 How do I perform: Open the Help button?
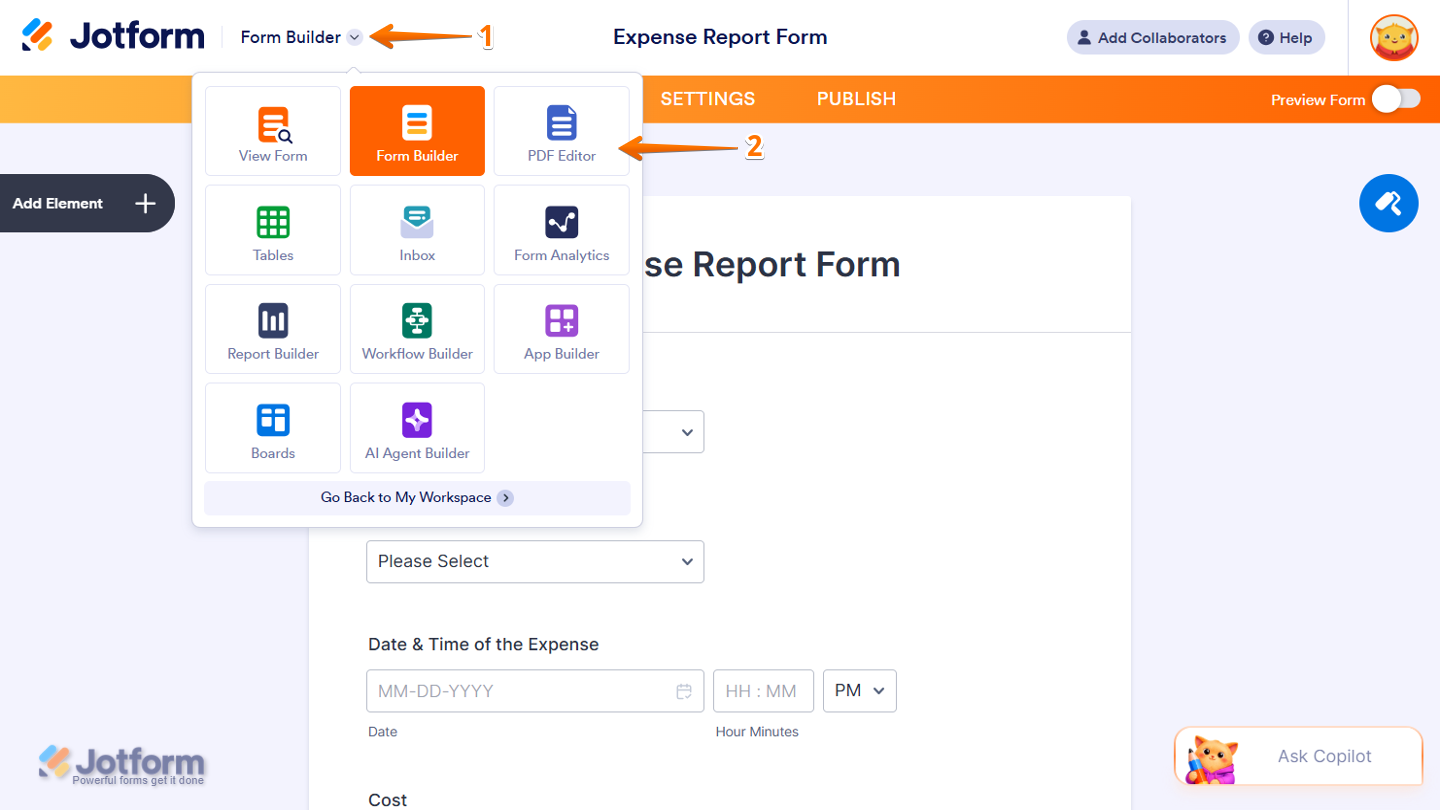click(1286, 38)
